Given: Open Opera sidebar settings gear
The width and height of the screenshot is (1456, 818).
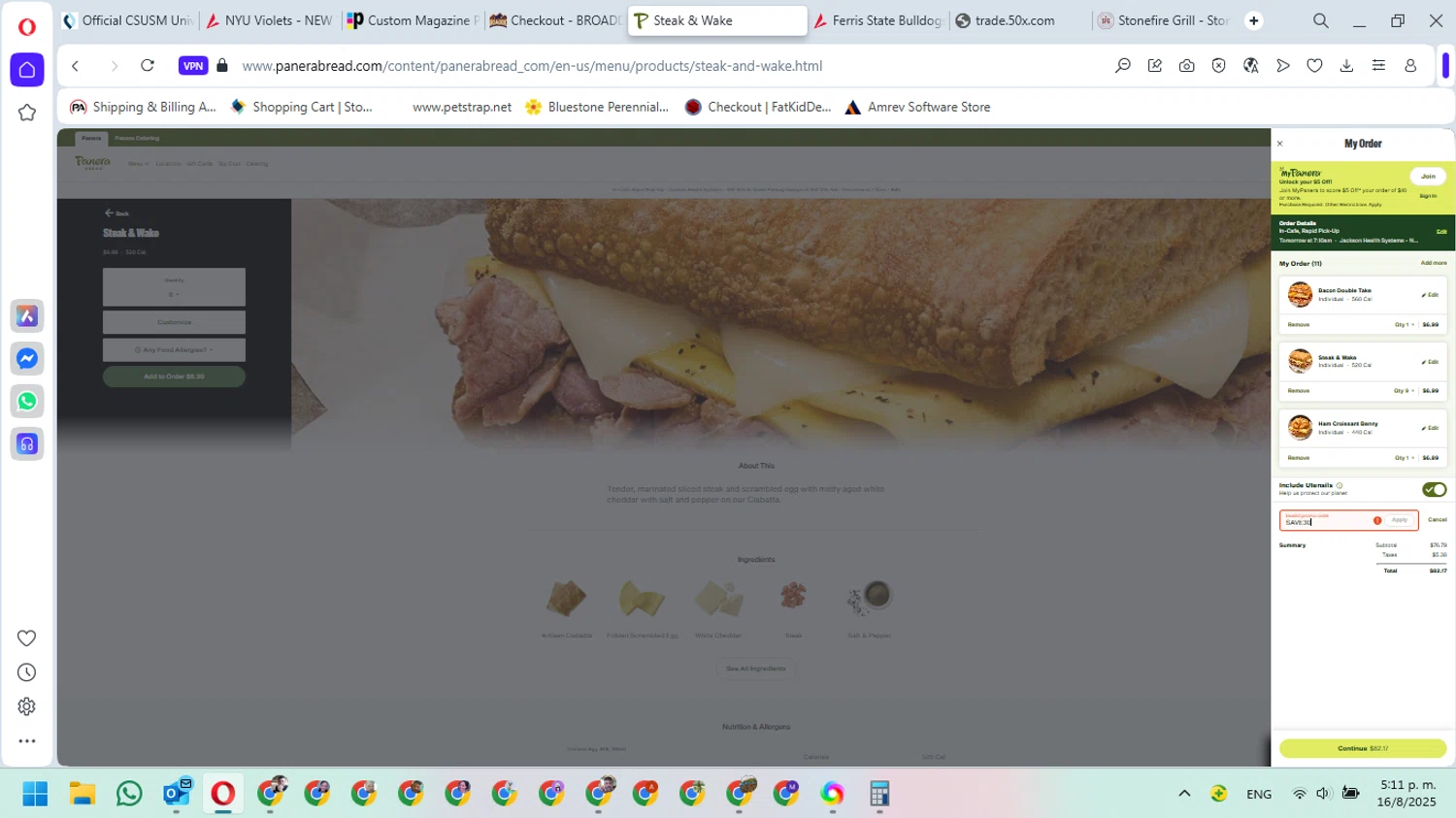Looking at the screenshot, I should pyautogui.click(x=27, y=706).
